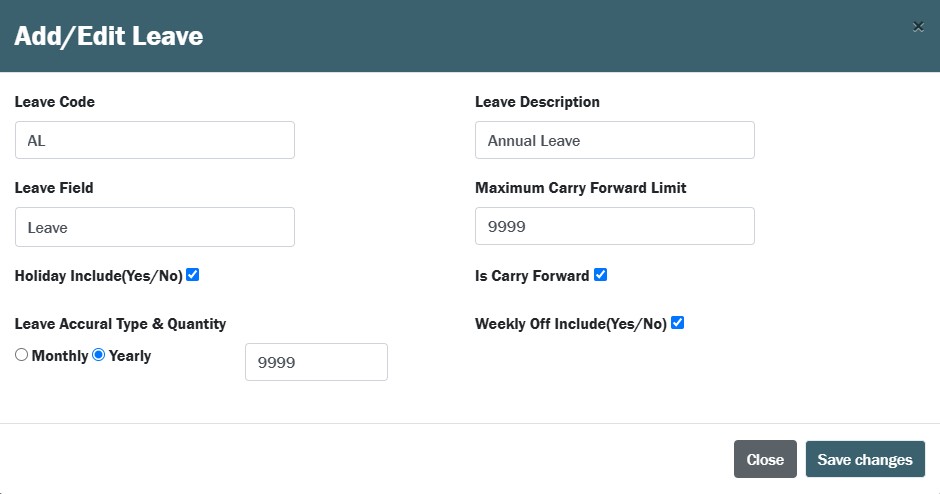This screenshot has height=494, width=940.
Task: Click the Add/Edit Leave dialog title
Action: (x=108, y=37)
